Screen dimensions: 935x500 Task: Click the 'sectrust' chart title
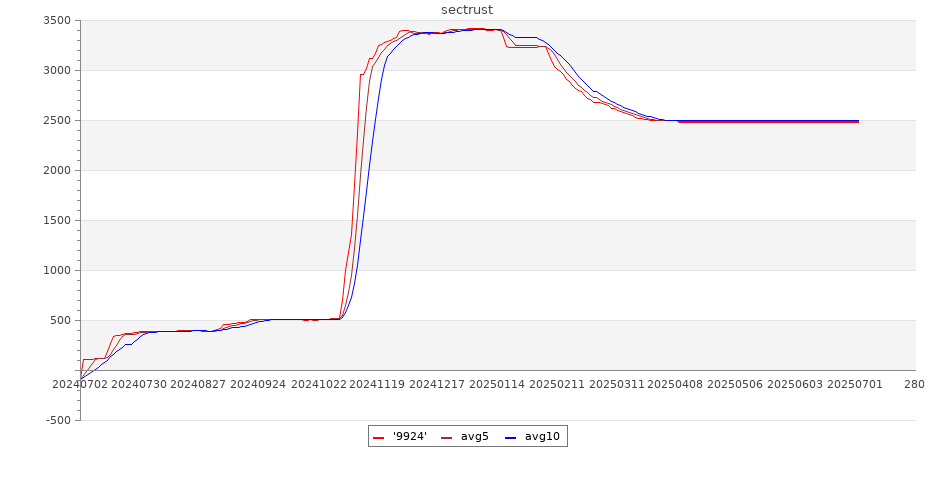pos(467,10)
